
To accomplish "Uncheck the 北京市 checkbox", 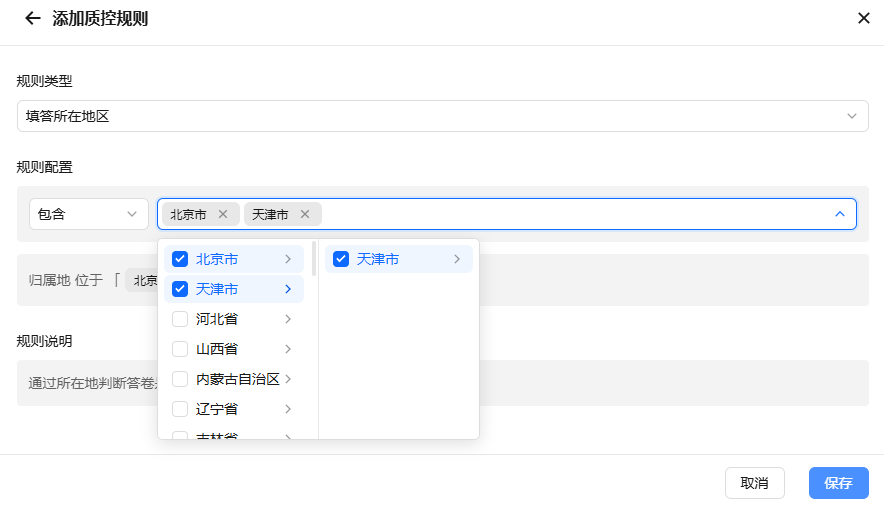I will [x=180, y=259].
